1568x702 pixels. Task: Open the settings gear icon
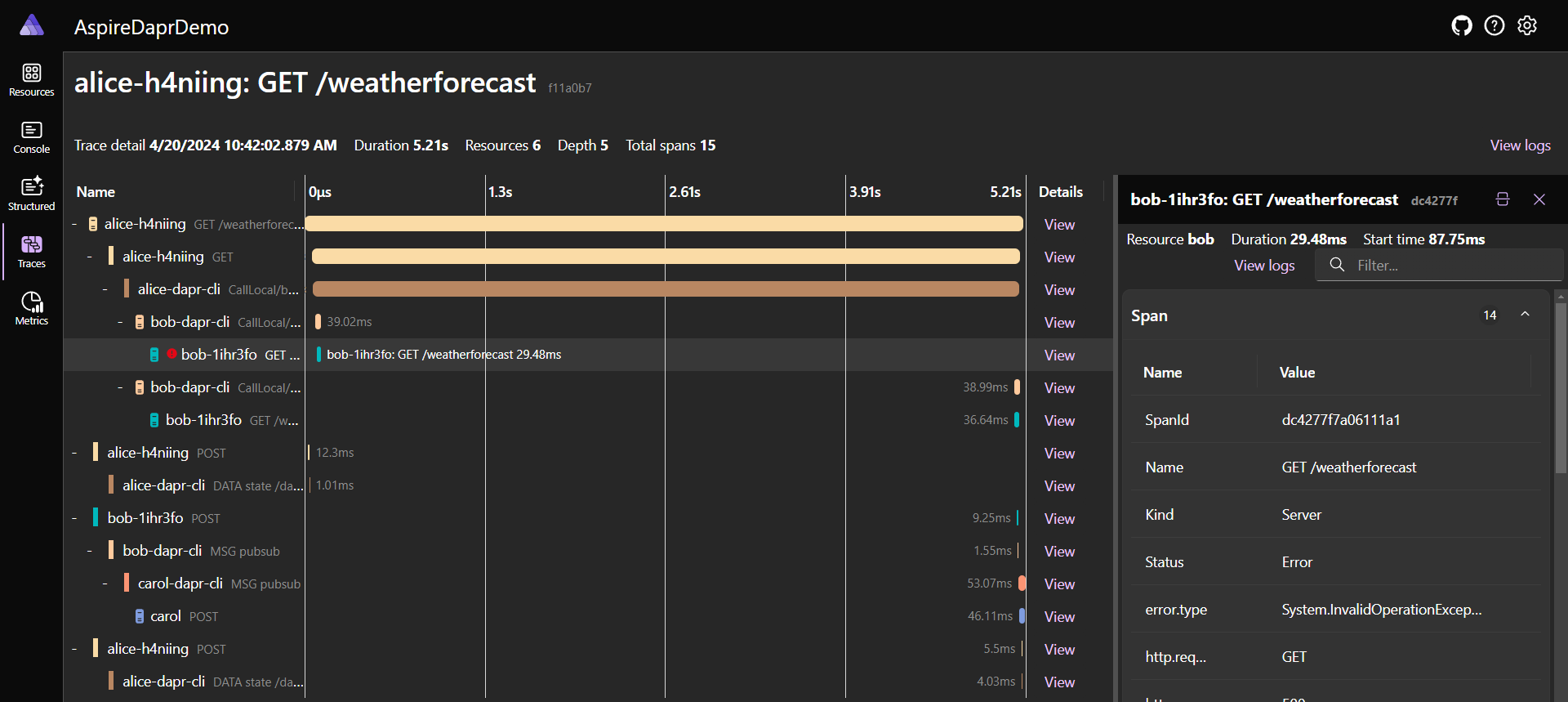point(1527,26)
